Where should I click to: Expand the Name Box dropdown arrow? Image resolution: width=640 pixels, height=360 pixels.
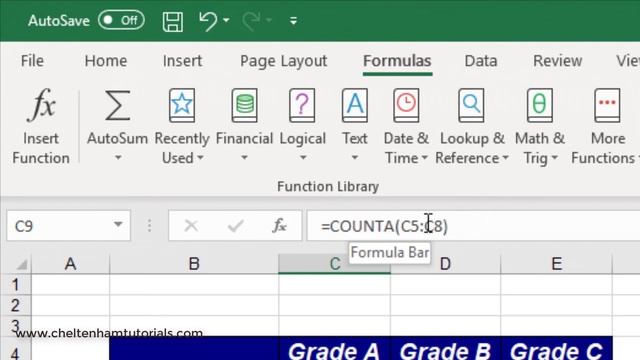coord(118,225)
